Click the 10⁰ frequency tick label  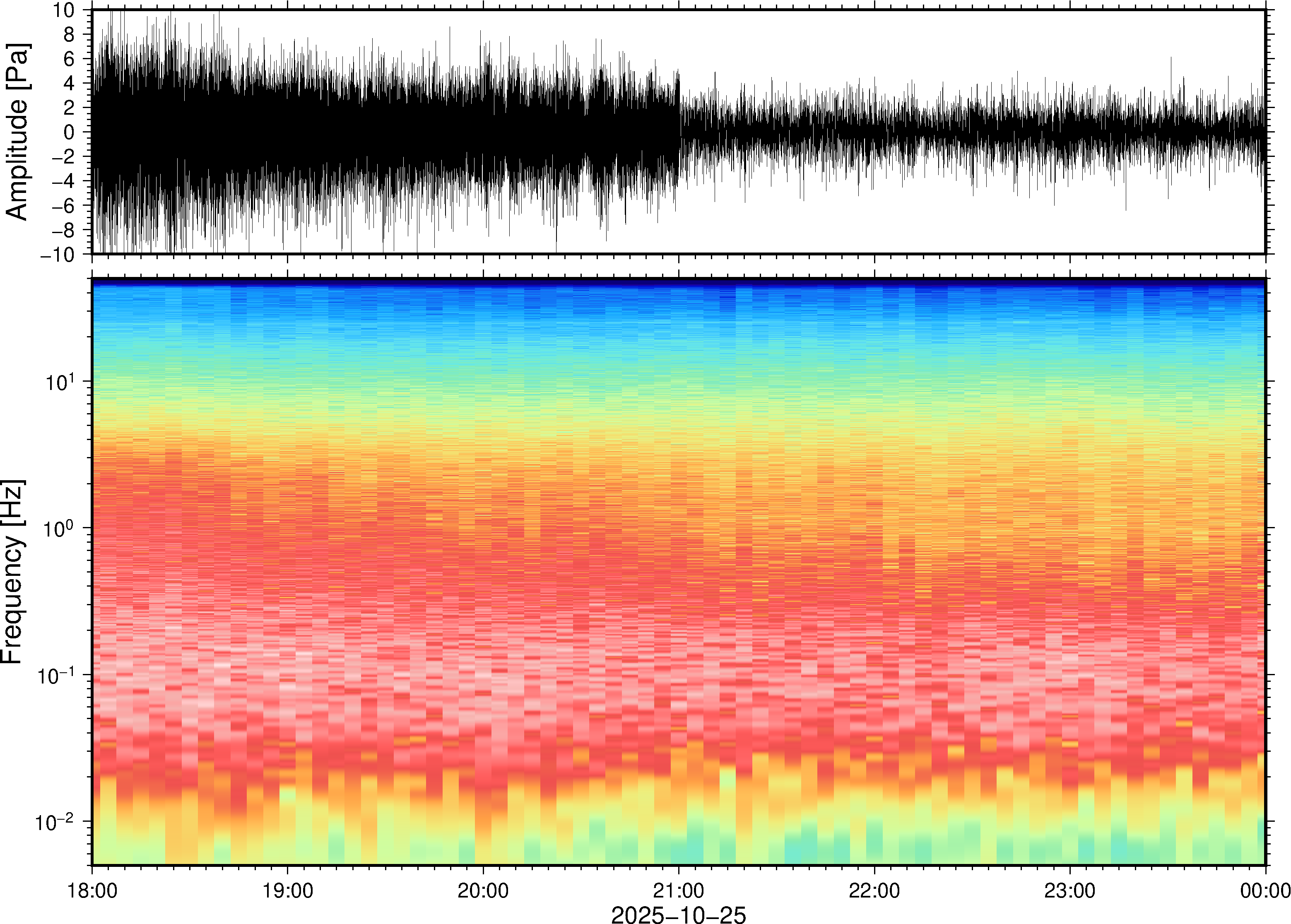[59, 529]
